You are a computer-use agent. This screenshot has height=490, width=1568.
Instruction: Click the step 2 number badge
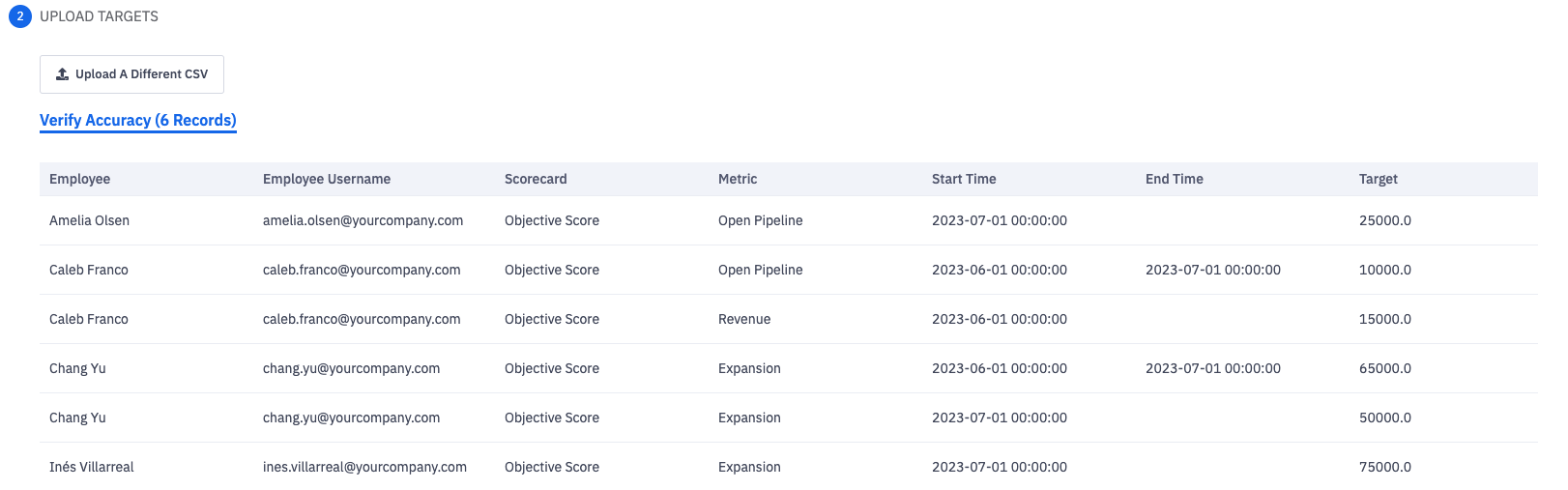coord(20,16)
